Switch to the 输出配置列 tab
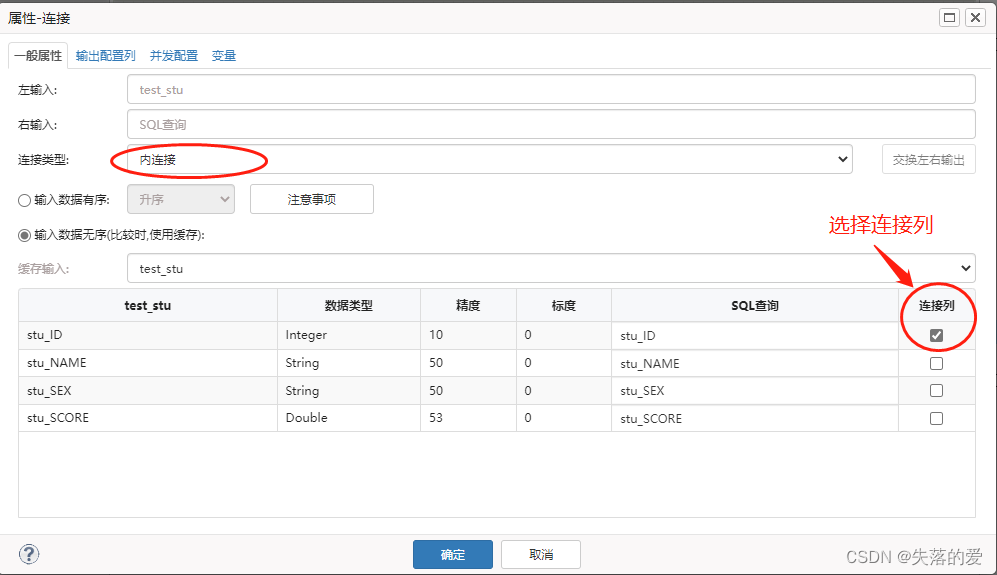 [x=106, y=56]
